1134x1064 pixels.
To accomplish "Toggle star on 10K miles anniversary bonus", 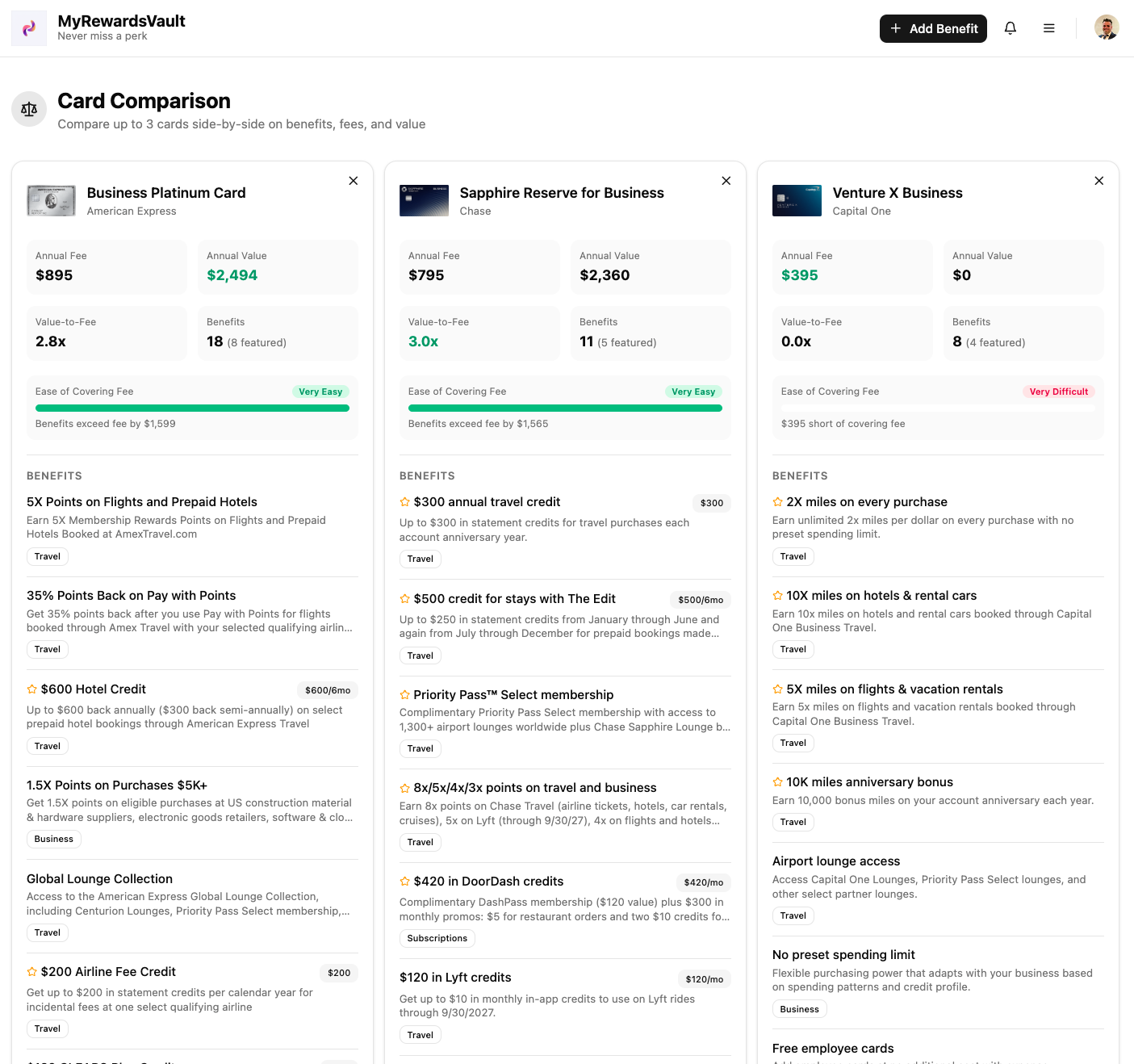I will click(x=778, y=782).
